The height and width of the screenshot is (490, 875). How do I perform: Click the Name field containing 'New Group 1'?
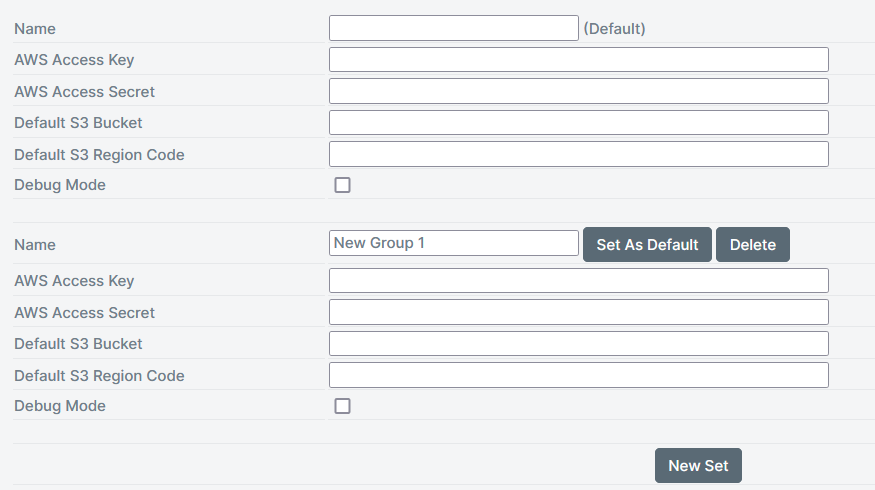(453, 243)
